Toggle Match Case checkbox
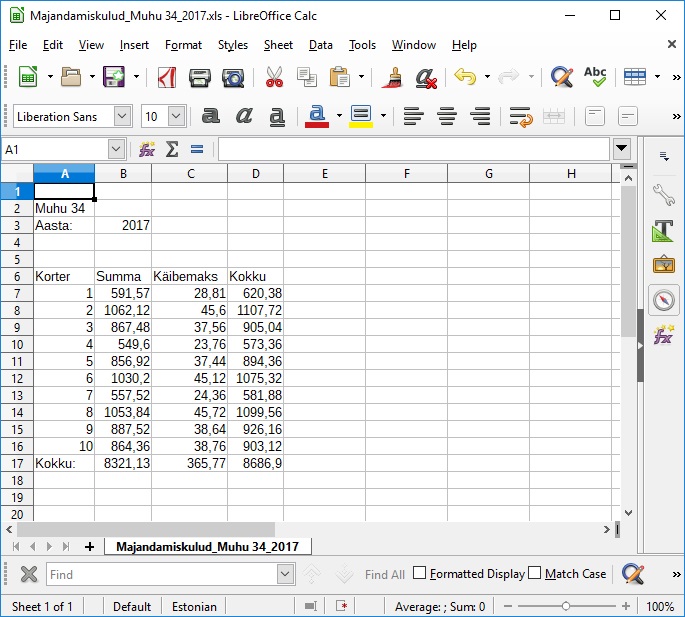Image resolution: width=685 pixels, height=617 pixels. tap(535, 572)
